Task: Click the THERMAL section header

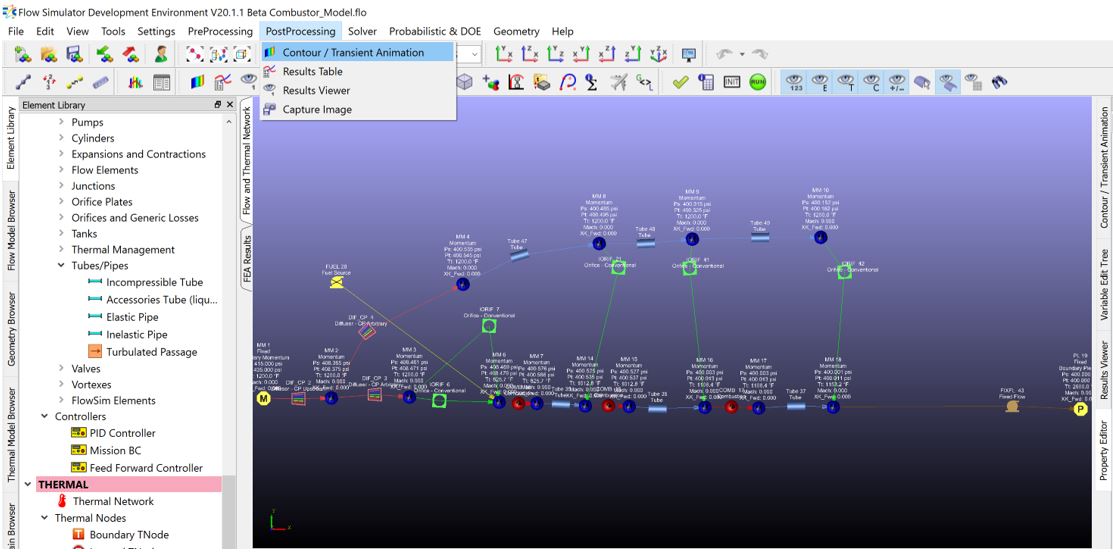Action: coord(64,485)
